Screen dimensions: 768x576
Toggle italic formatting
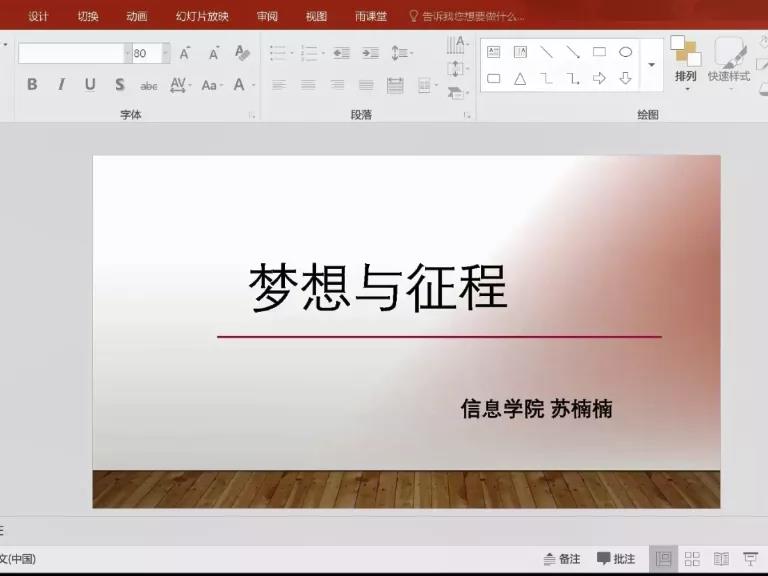(61, 85)
